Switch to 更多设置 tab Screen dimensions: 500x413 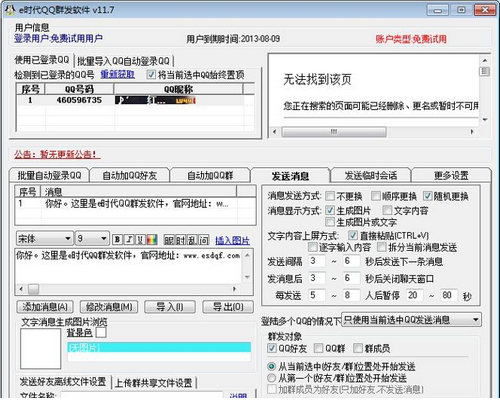click(451, 175)
